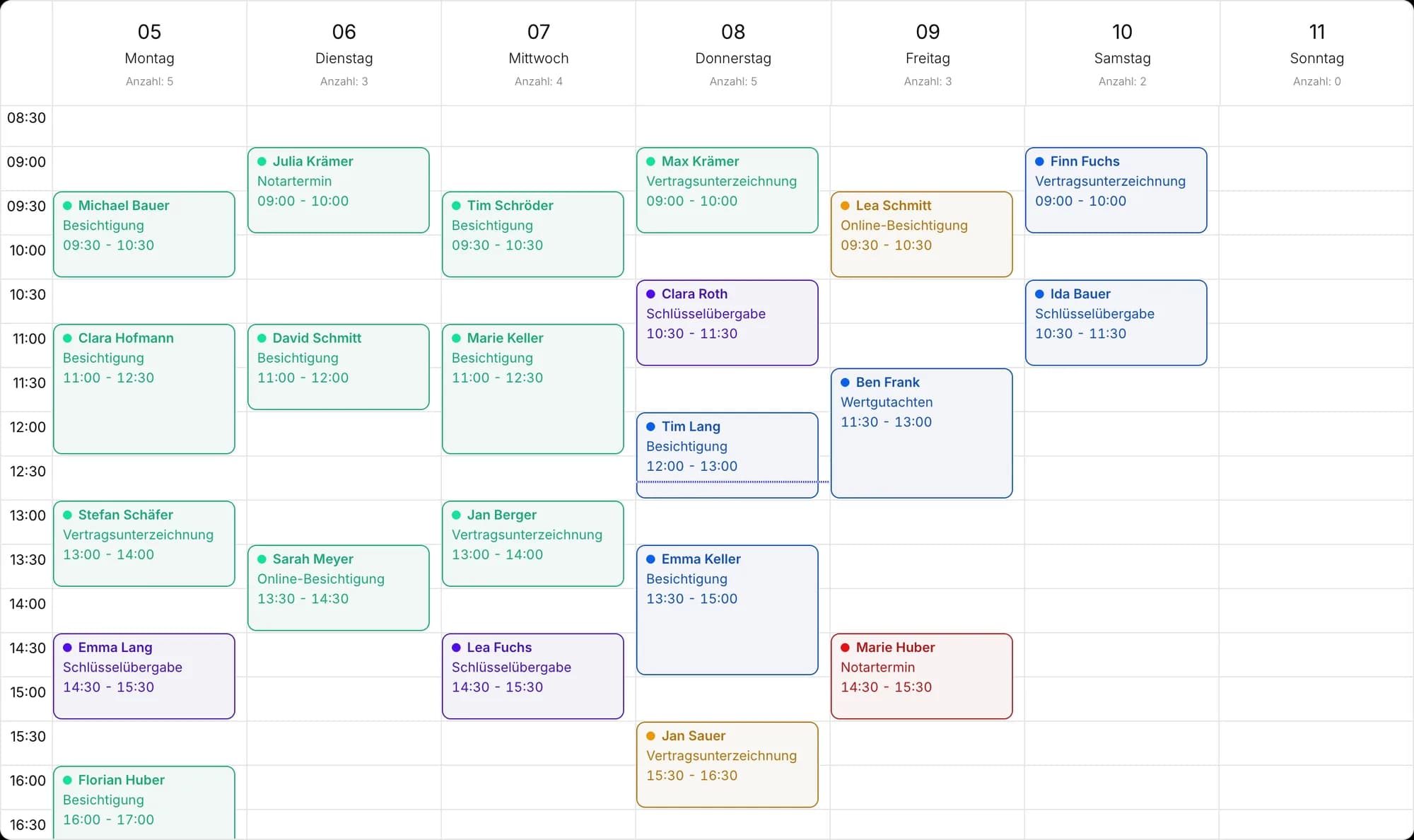The image size is (1414, 840).
Task: Open Marie Keller Besichtigung event
Action: [x=533, y=389]
